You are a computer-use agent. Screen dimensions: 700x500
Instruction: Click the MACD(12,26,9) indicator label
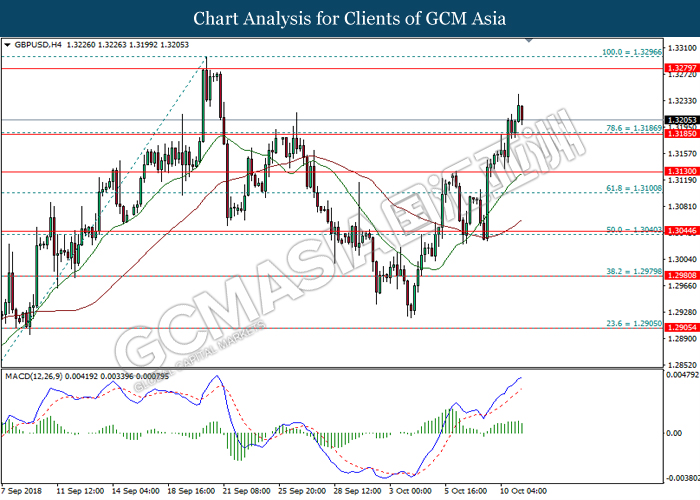click(33, 377)
